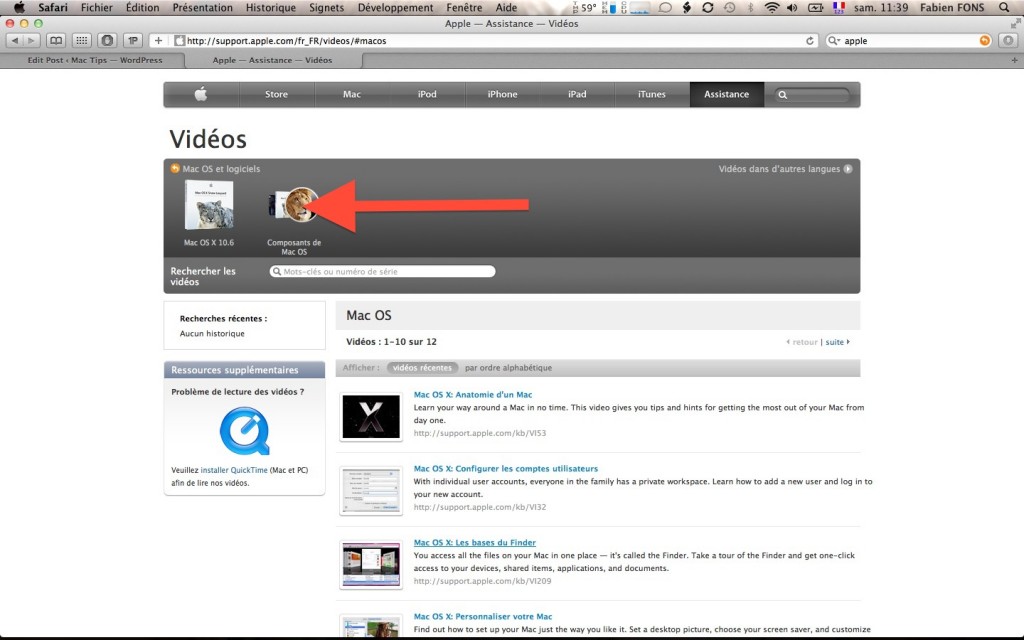Click the sync circular arrows menu bar icon
The width and height of the screenshot is (1024, 640).
708,8
